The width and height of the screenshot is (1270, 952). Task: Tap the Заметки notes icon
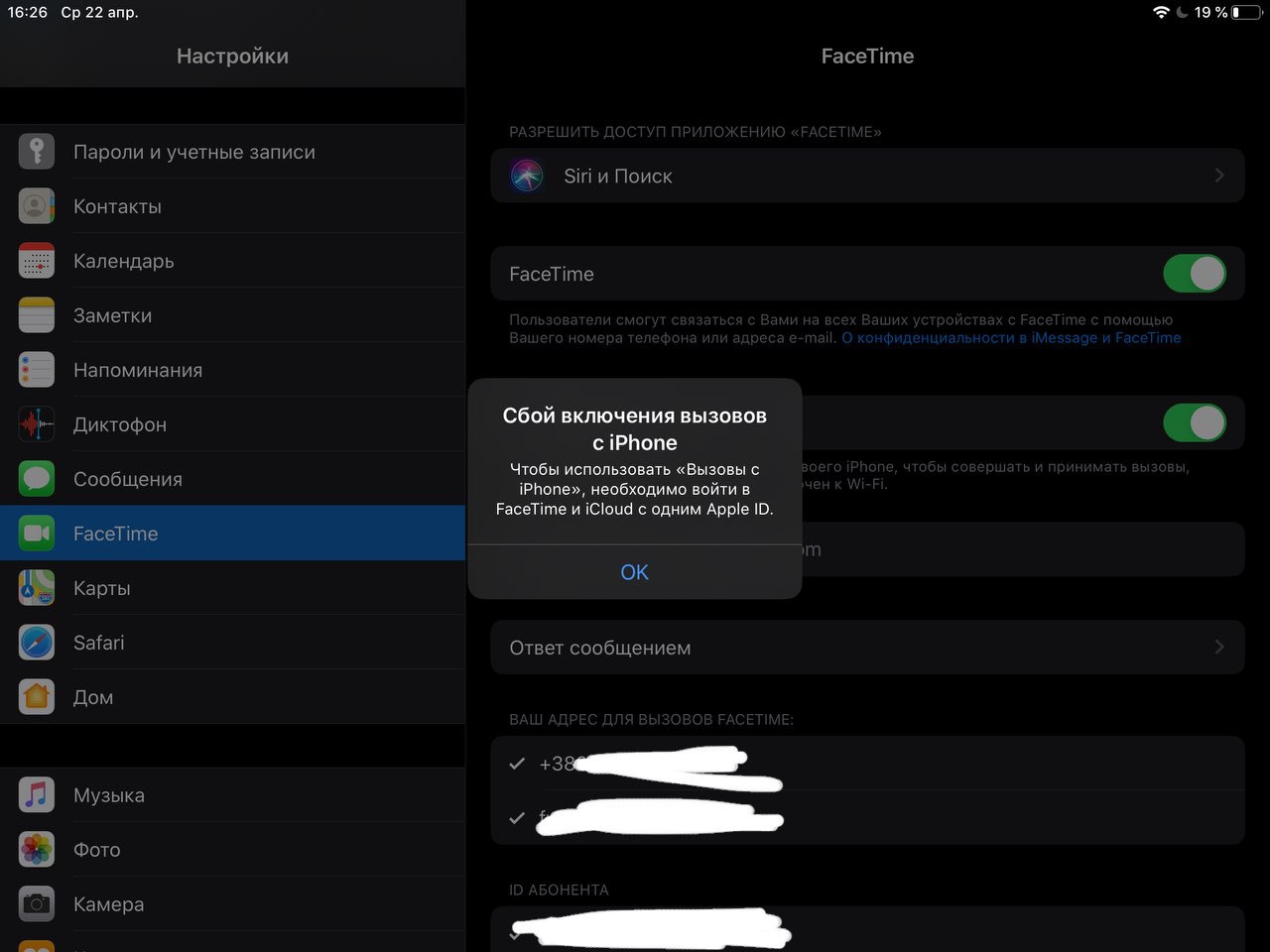(37, 315)
